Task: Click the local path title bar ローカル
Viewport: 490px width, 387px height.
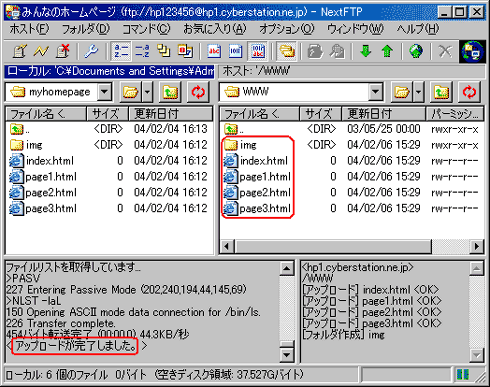Action: tap(109, 71)
